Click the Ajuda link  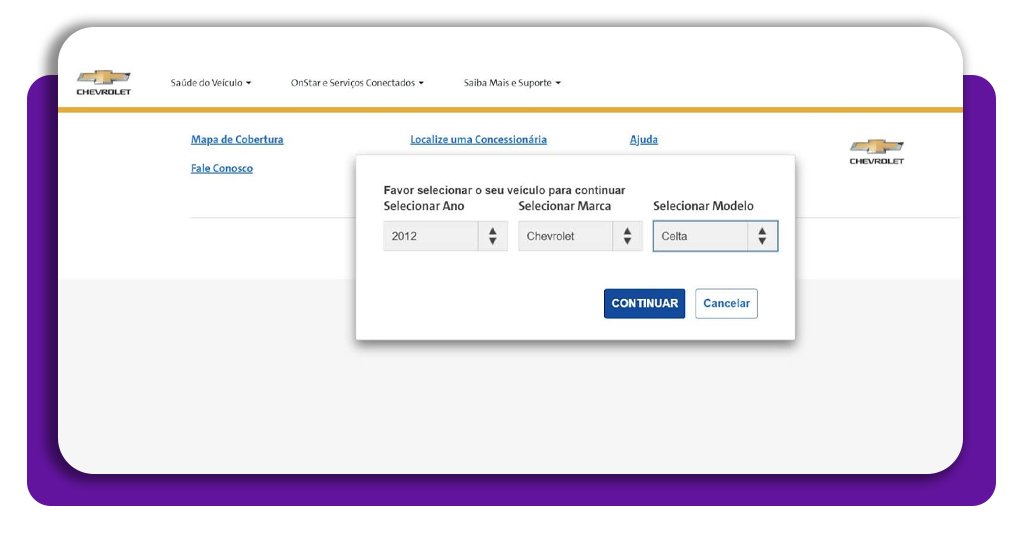(643, 140)
